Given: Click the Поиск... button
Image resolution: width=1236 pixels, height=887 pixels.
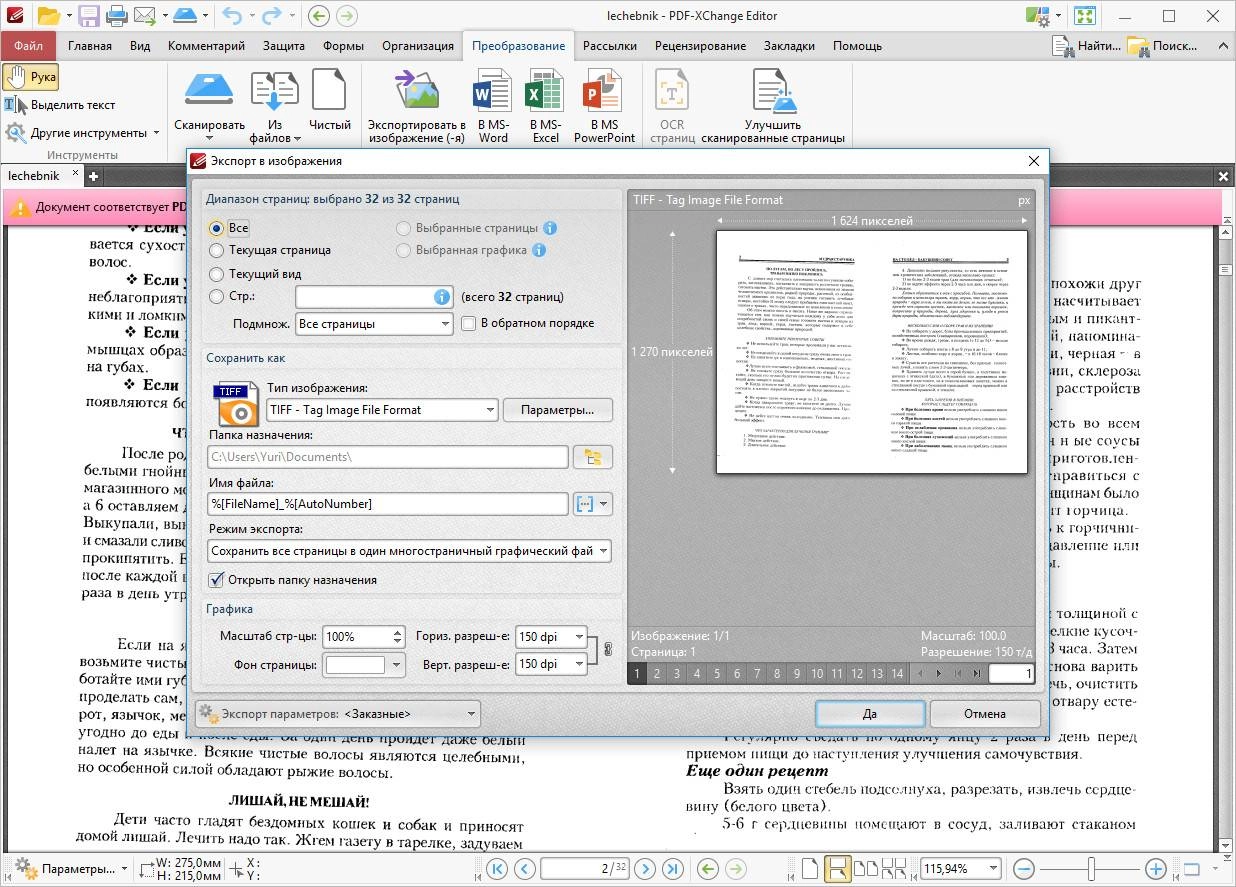Looking at the screenshot, I should [1162, 46].
